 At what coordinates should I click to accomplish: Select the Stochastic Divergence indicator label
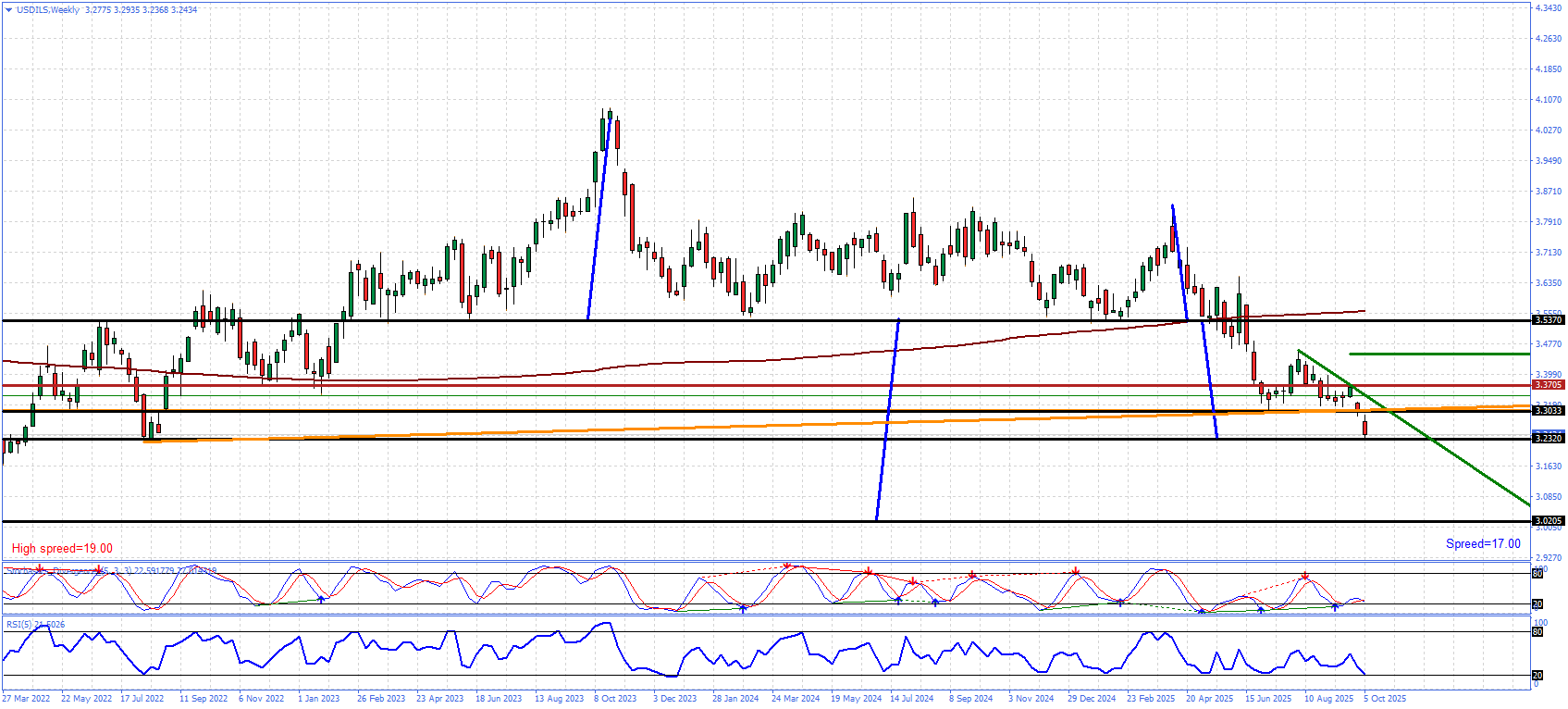click(x=111, y=571)
